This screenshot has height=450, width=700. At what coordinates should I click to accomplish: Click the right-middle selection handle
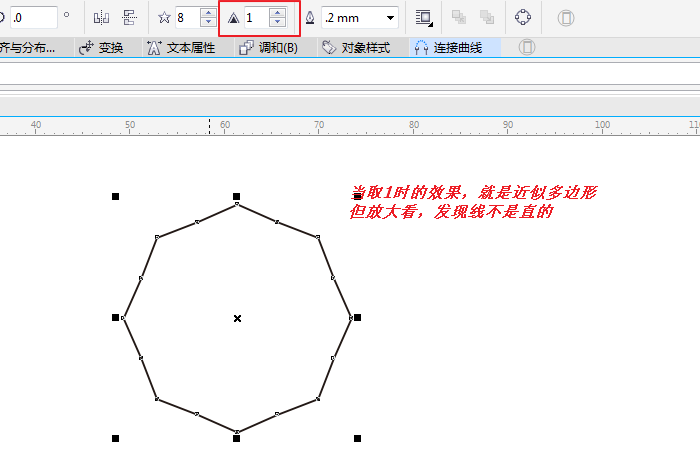pos(358,317)
